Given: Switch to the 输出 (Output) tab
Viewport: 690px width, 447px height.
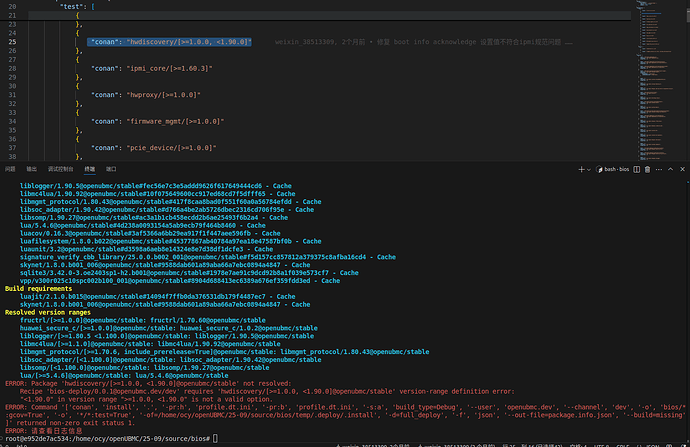Looking at the screenshot, I should coord(32,171).
